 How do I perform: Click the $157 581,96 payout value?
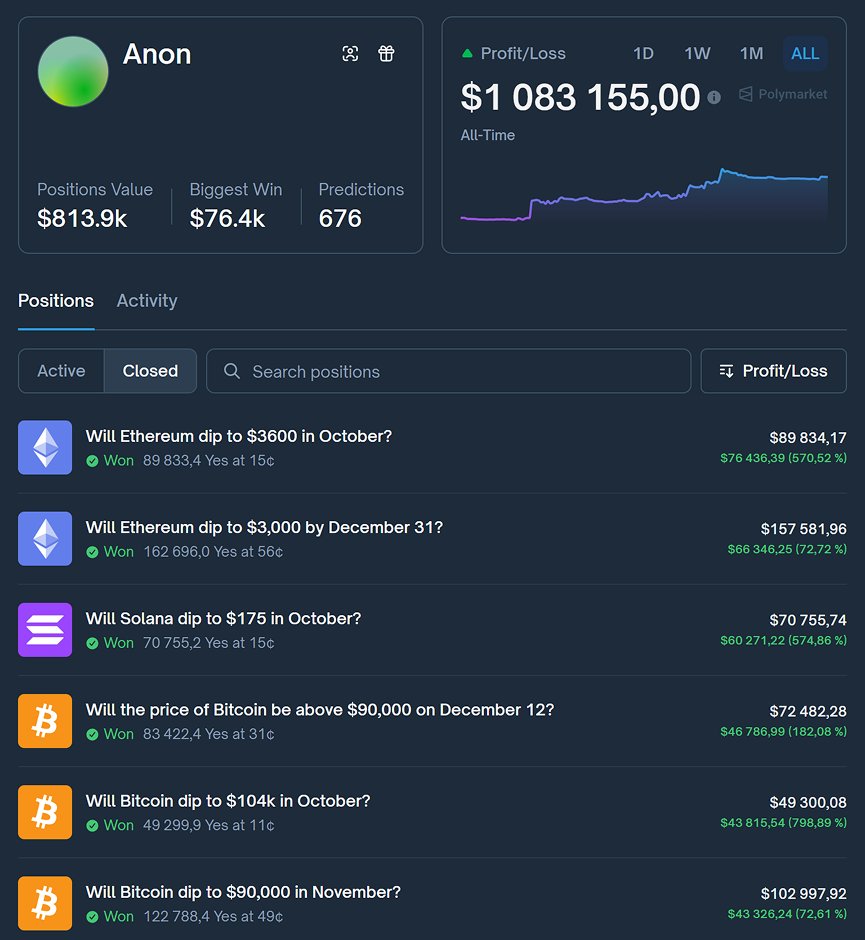click(x=803, y=529)
